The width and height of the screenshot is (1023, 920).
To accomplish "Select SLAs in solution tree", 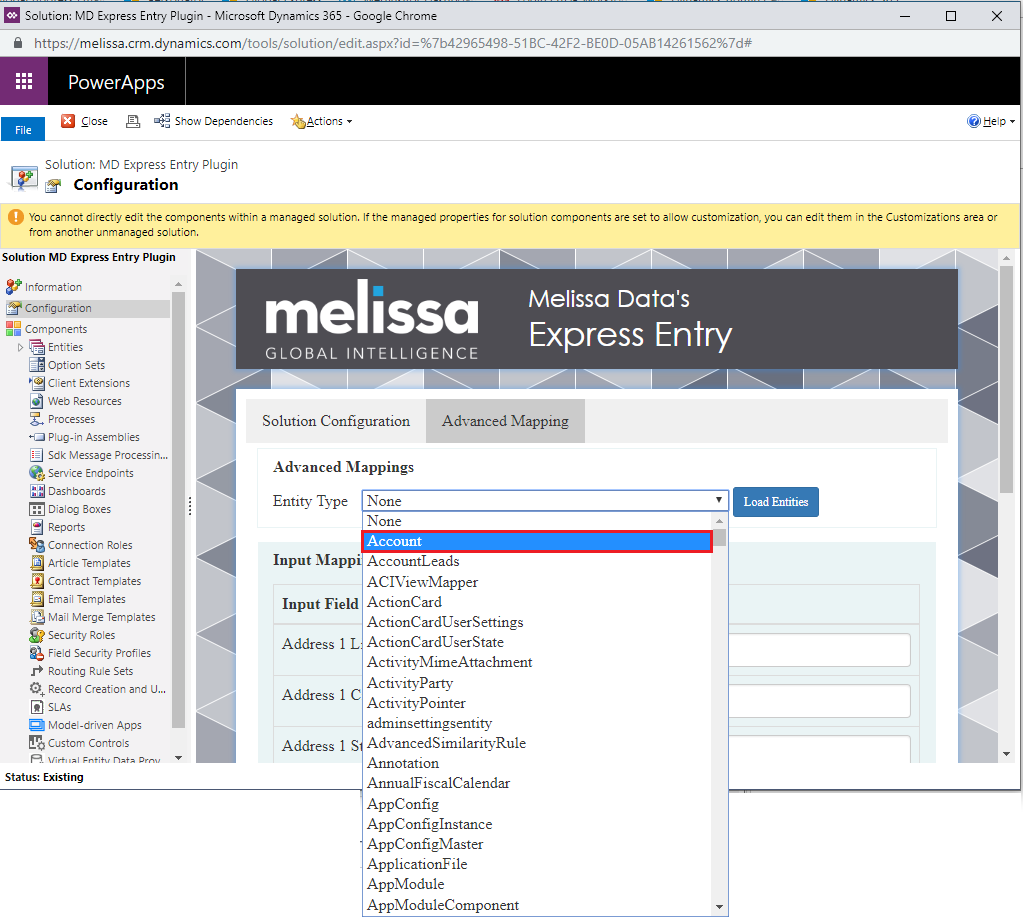I will [x=59, y=707].
